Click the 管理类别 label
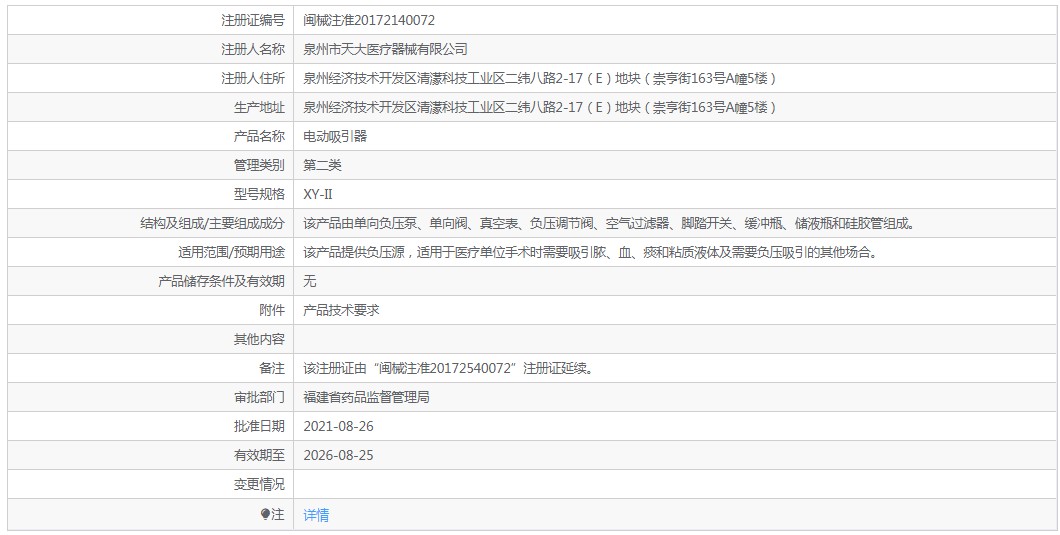Image resolution: width=1060 pixels, height=535 pixels. point(260,166)
